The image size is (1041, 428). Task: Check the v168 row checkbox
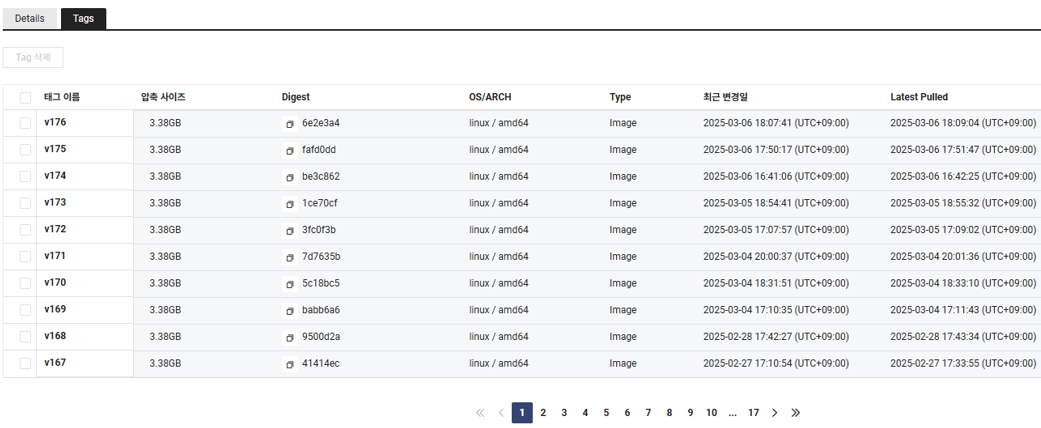[x=25, y=336]
